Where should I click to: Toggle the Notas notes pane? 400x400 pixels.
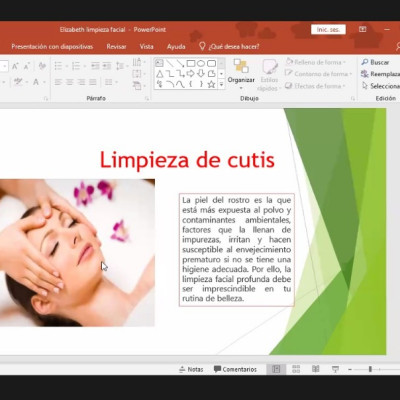pos(191,369)
